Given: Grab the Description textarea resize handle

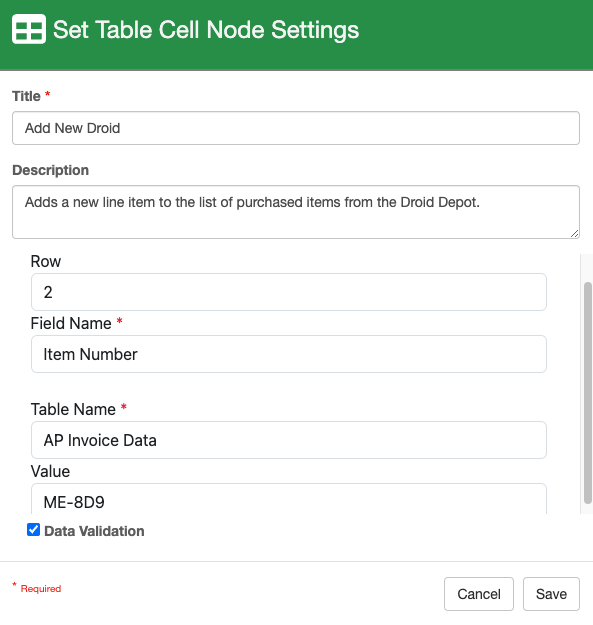Looking at the screenshot, I should click(x=574, y=234).
